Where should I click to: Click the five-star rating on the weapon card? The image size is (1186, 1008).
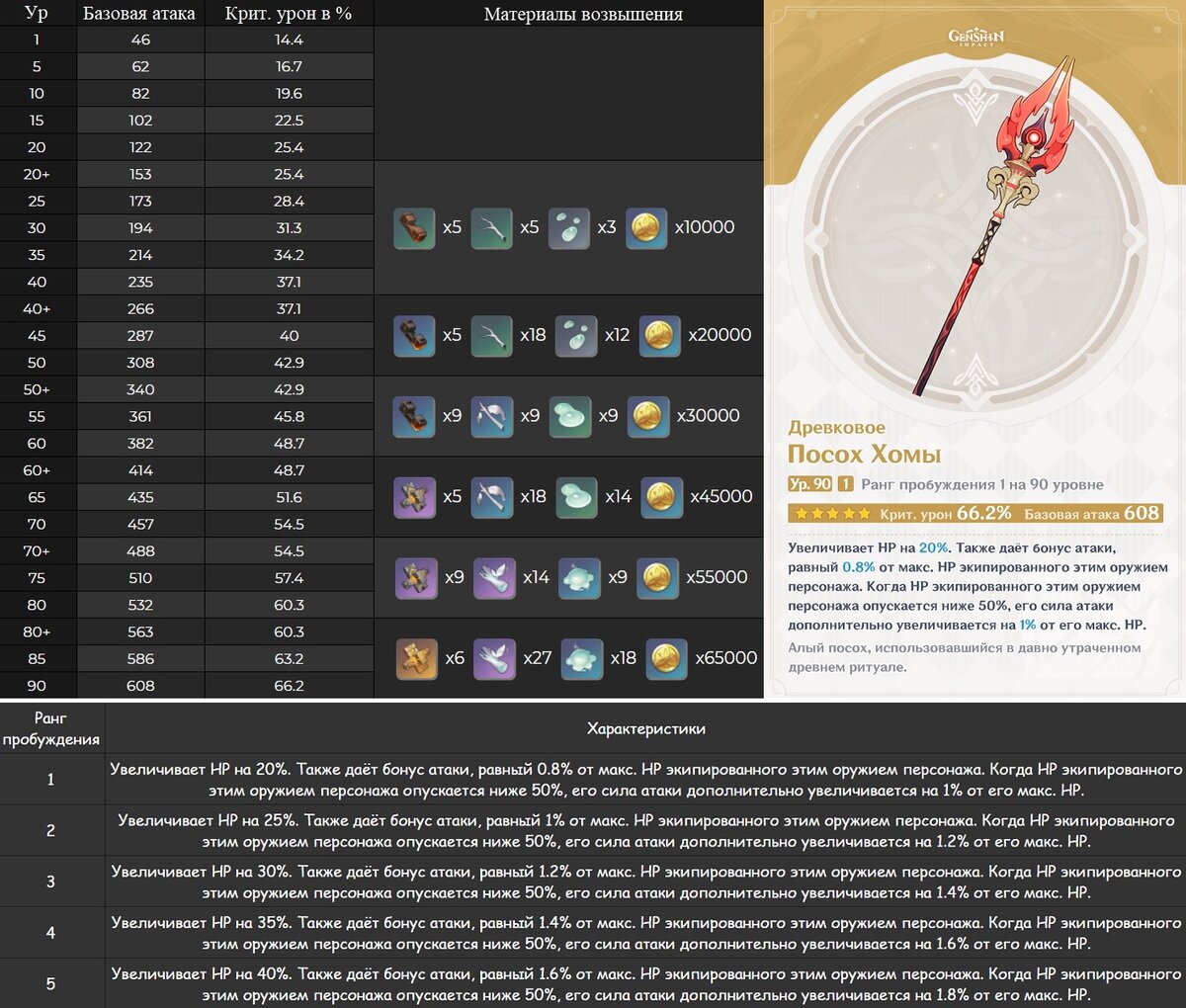[831, 514]
